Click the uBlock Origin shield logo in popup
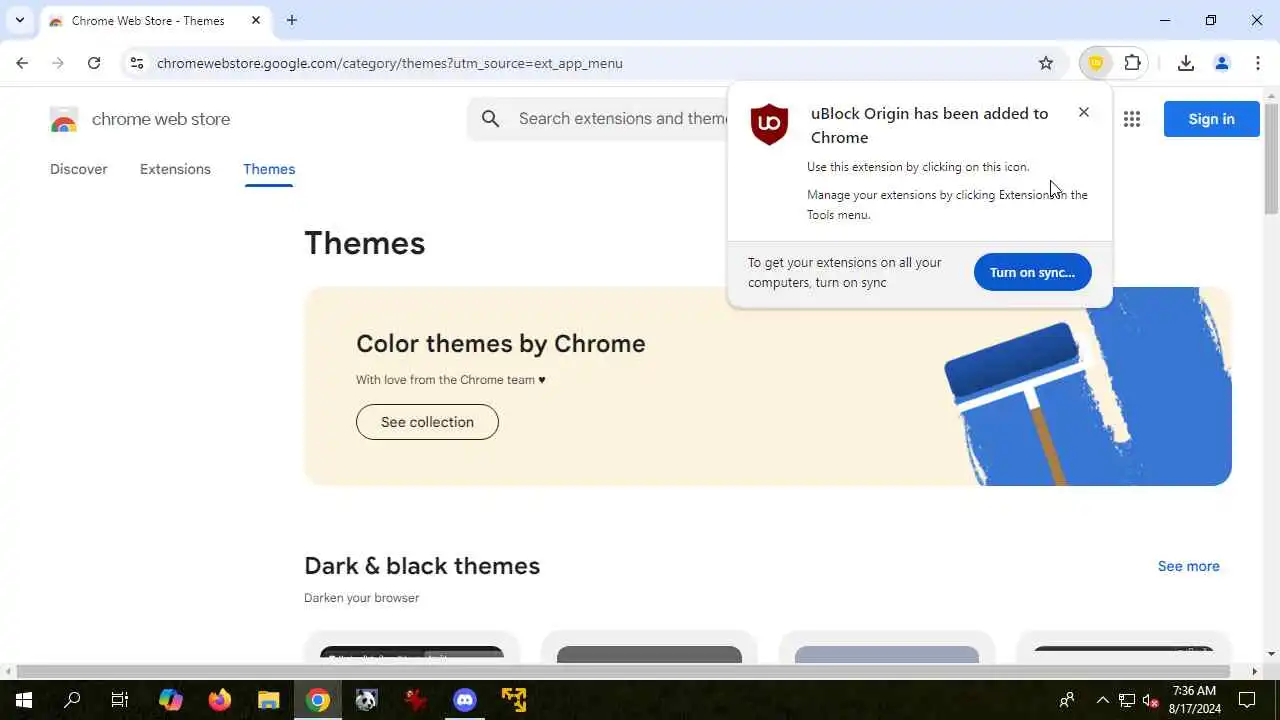Screen dimensions: 1280x720 (x=769, y=124)
